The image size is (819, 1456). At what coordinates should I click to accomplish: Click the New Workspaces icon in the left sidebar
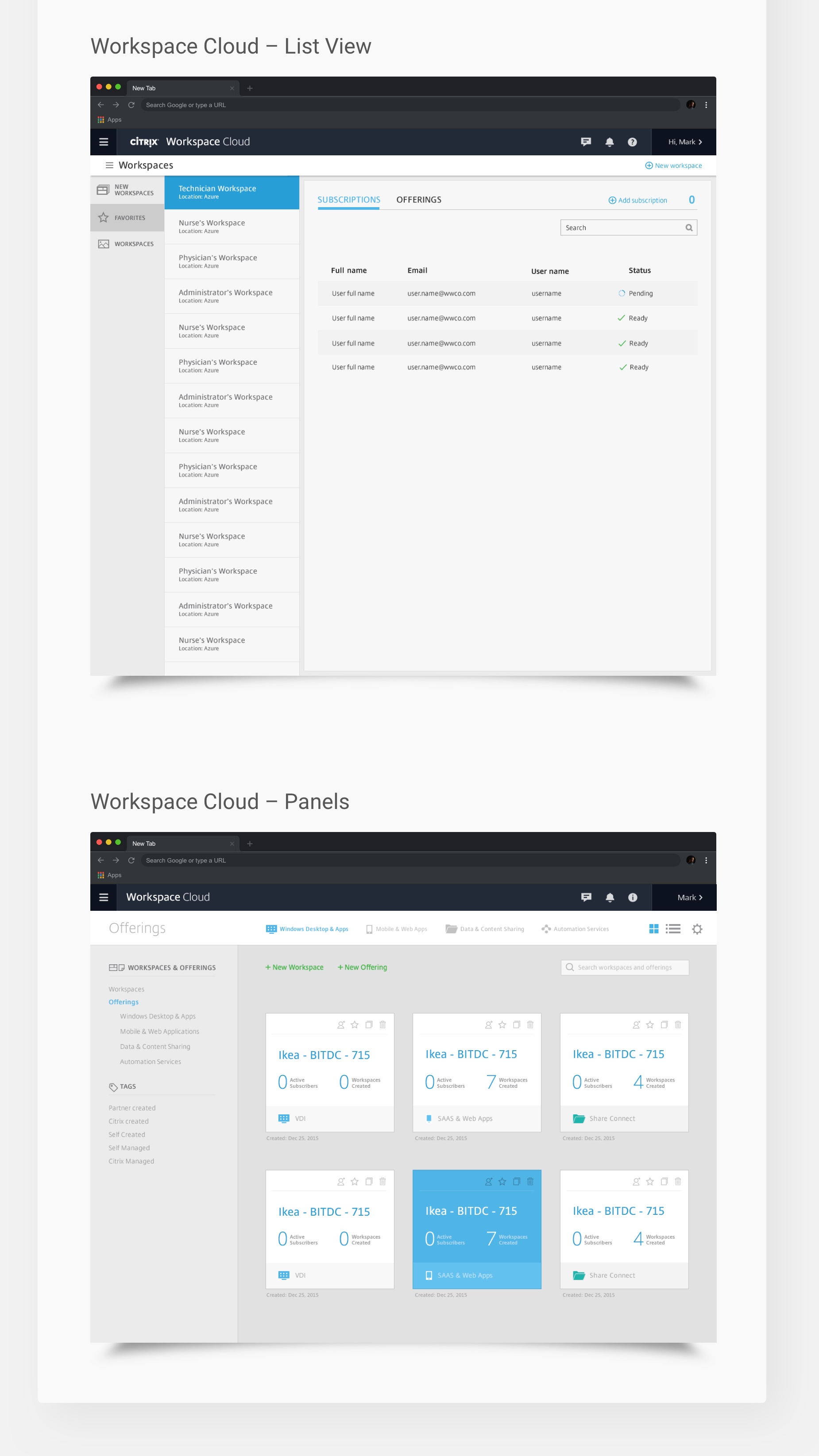[103, 190]
